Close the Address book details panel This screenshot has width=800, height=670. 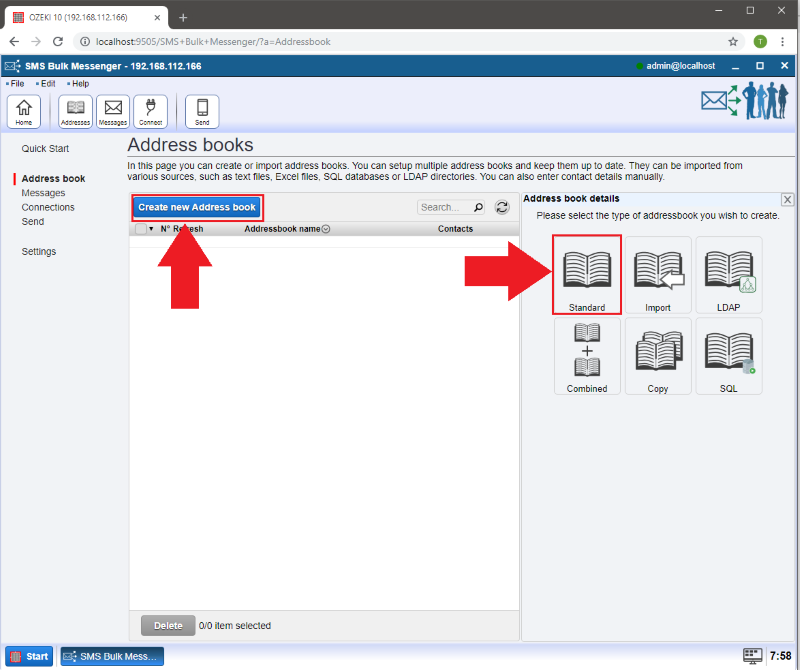click(x=787, y=200)
